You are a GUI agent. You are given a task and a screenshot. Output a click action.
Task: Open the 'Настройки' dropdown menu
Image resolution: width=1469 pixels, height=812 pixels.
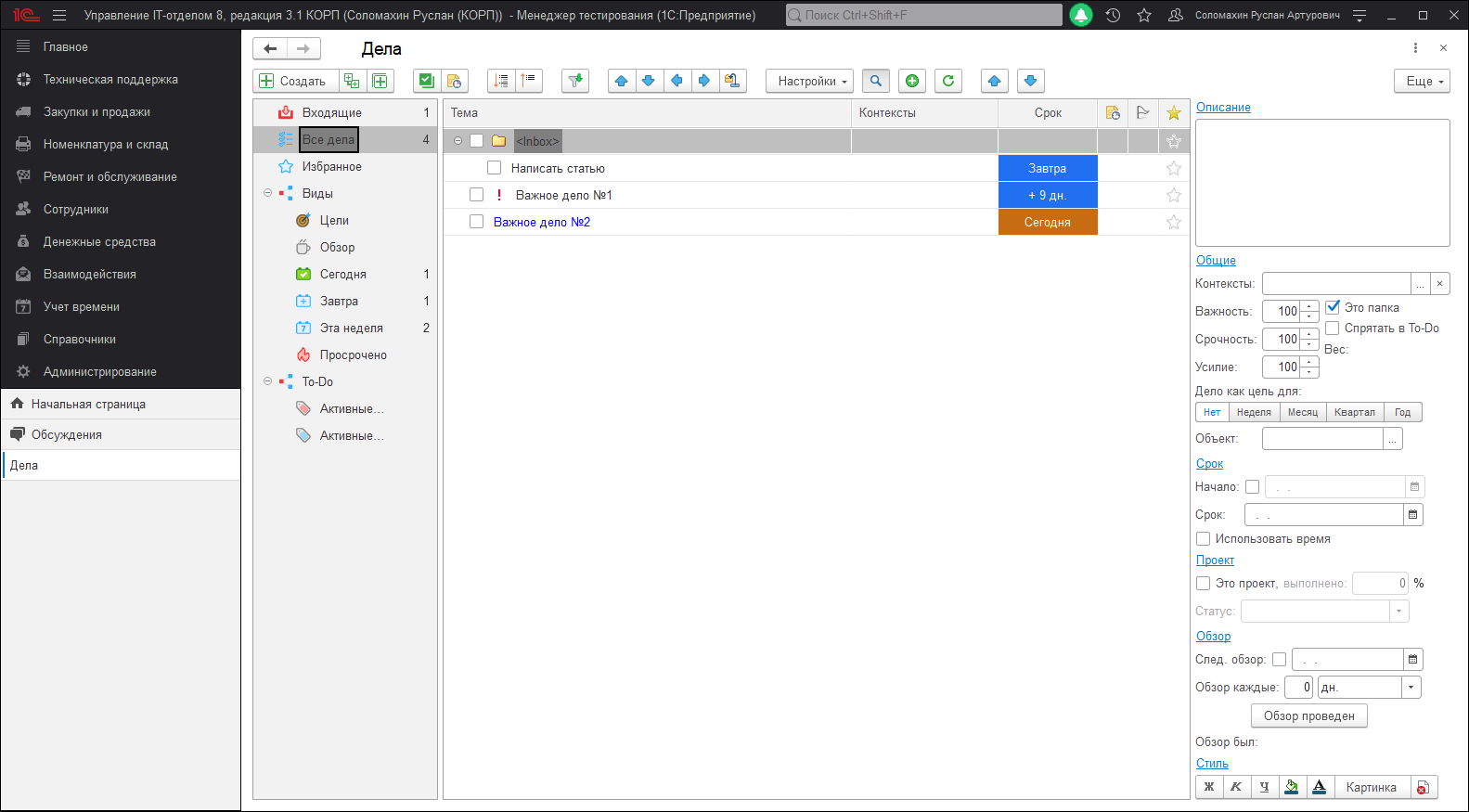[x=809, y=81]
